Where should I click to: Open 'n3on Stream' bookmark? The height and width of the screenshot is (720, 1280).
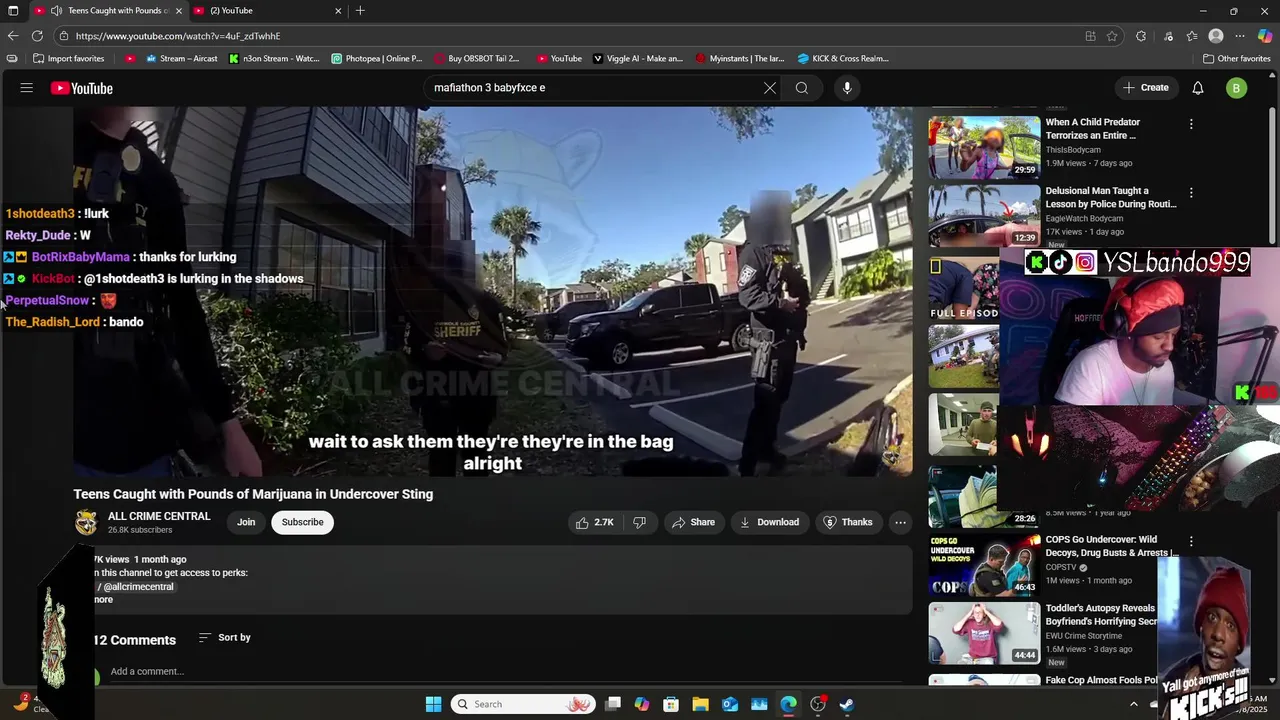pyautogui.click(x=274, y=59)
